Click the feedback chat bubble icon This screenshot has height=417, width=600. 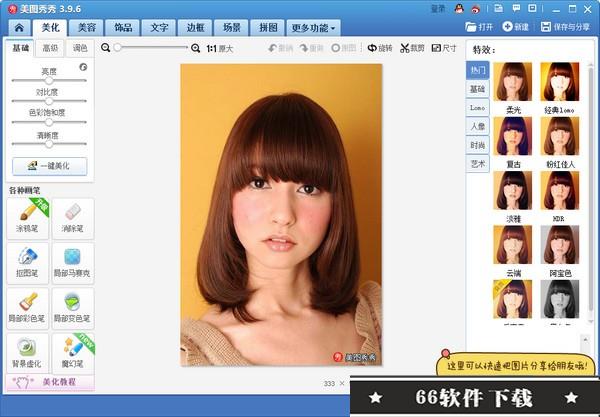517,8
